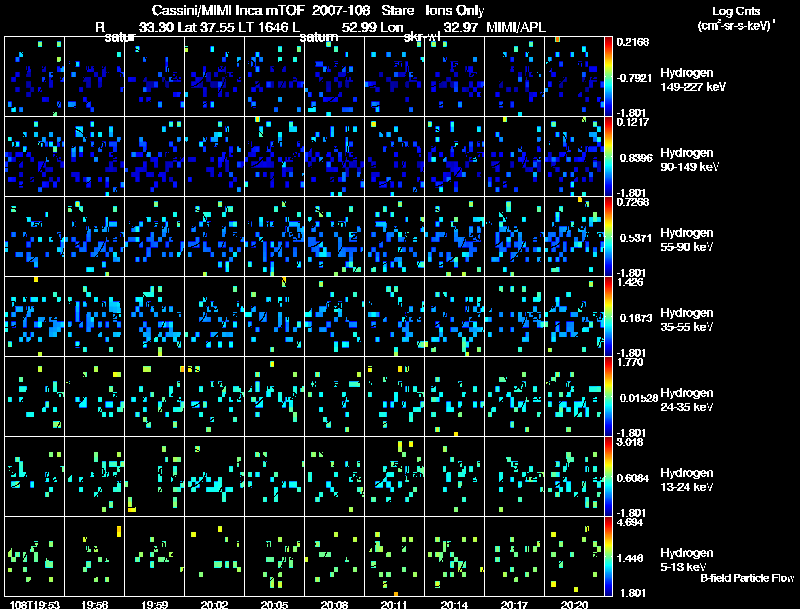Select the Hydrogen 35-55 keV panel at 20:14

pos(455,317)
